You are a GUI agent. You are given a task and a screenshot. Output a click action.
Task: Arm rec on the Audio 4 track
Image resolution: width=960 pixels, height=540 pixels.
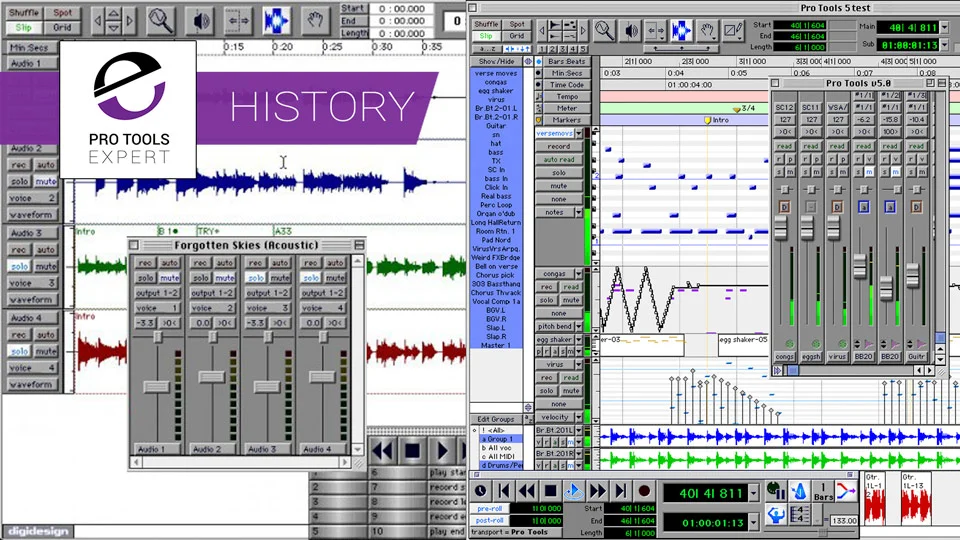pos(20,335)
